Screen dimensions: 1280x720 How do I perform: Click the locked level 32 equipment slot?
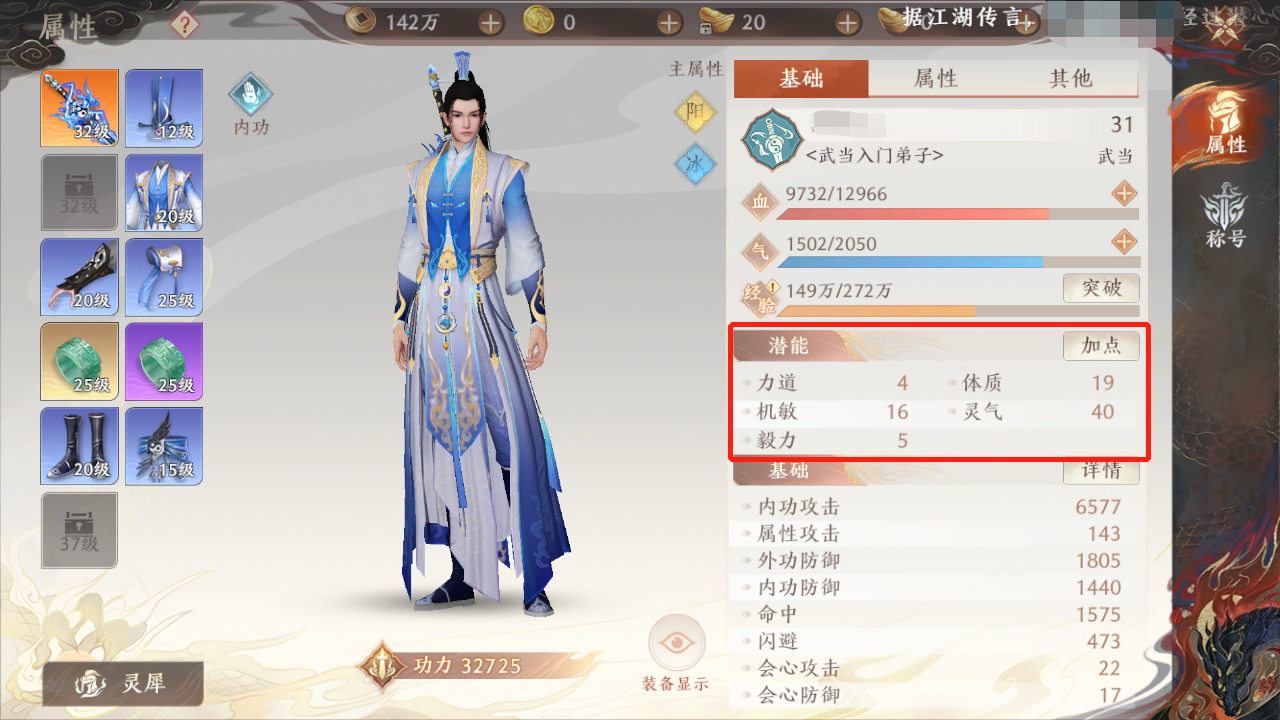click(x=79, y=192)
